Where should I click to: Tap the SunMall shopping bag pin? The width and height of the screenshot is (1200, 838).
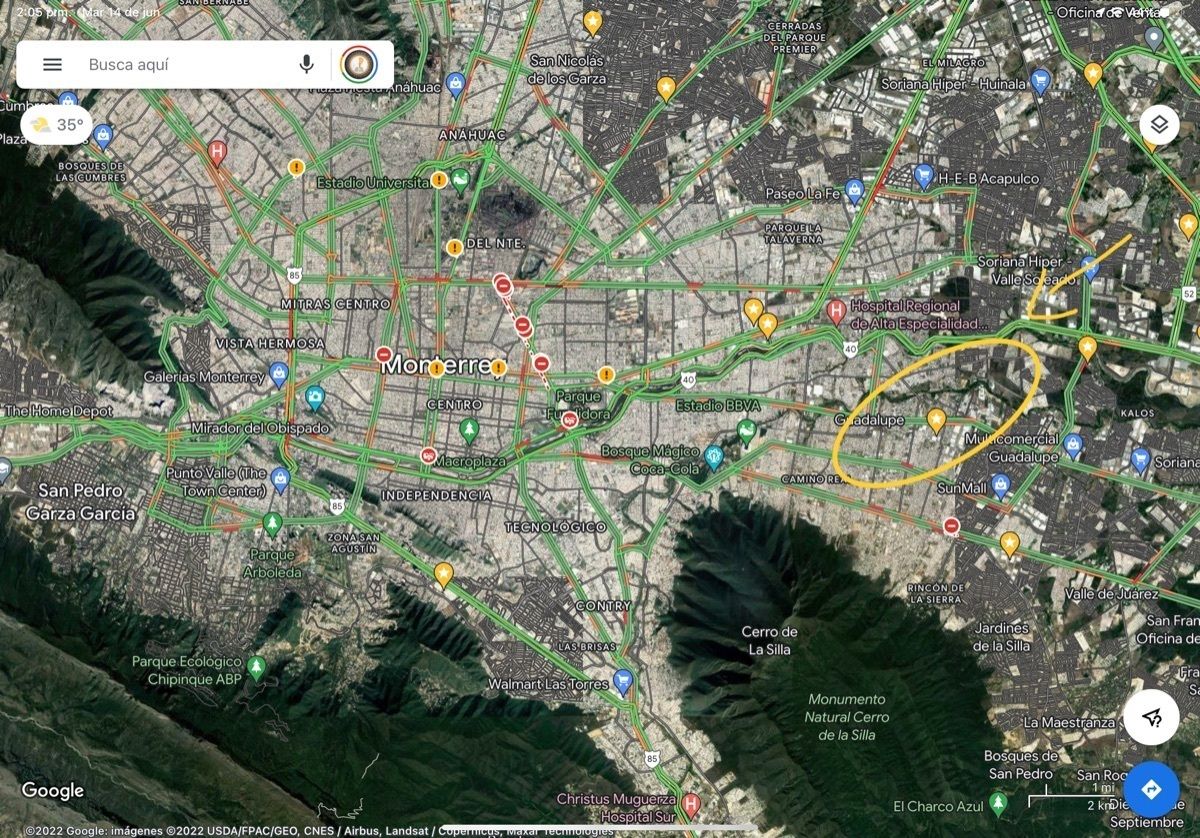click(1001, 485)
